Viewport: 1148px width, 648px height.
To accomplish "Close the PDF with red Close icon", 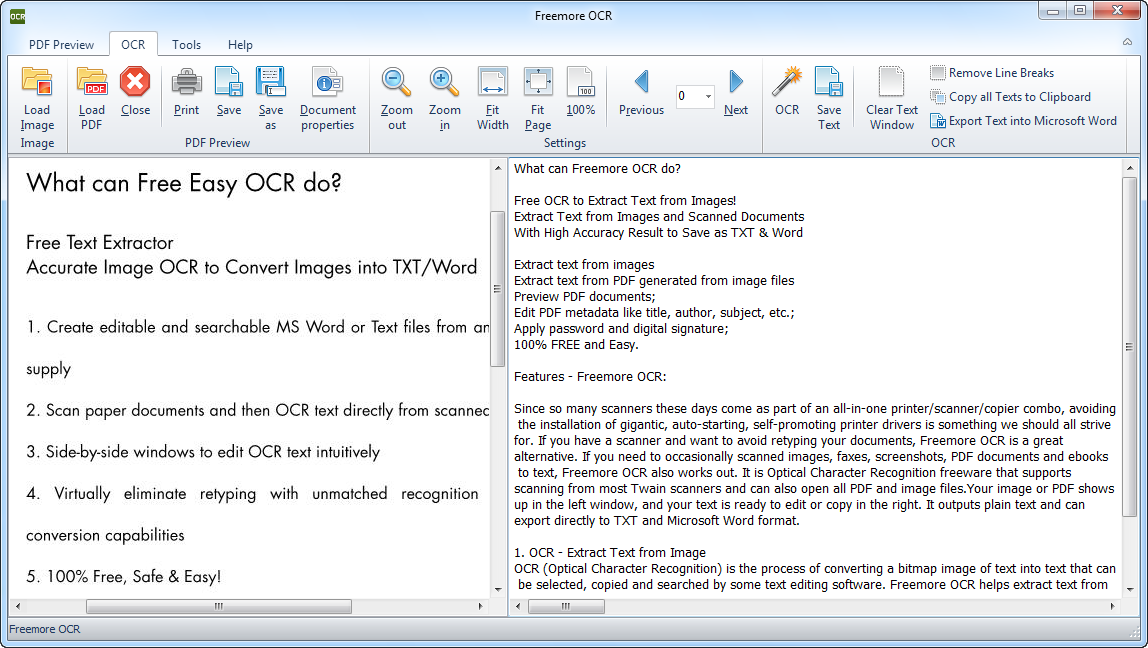I will pos(135,81).
